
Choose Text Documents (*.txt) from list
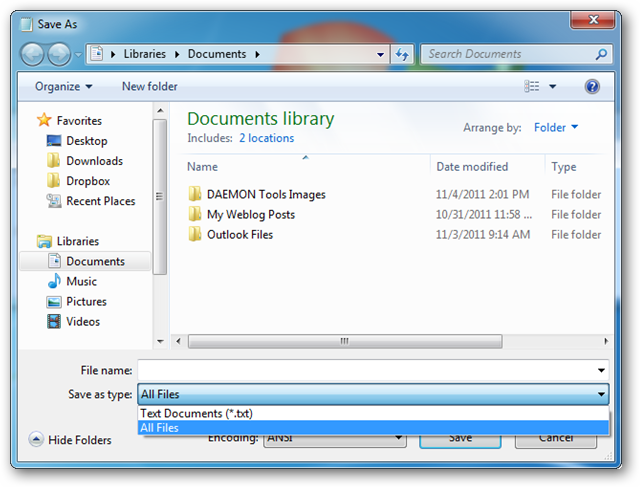tap(373, 414)
